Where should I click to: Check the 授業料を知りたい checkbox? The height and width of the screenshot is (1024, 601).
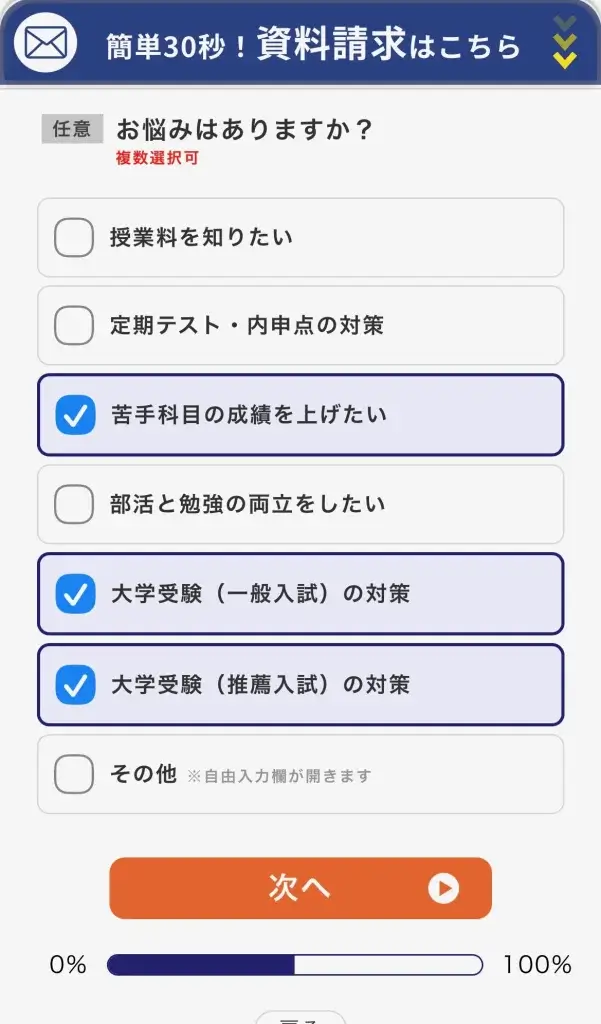pos(74,238)
